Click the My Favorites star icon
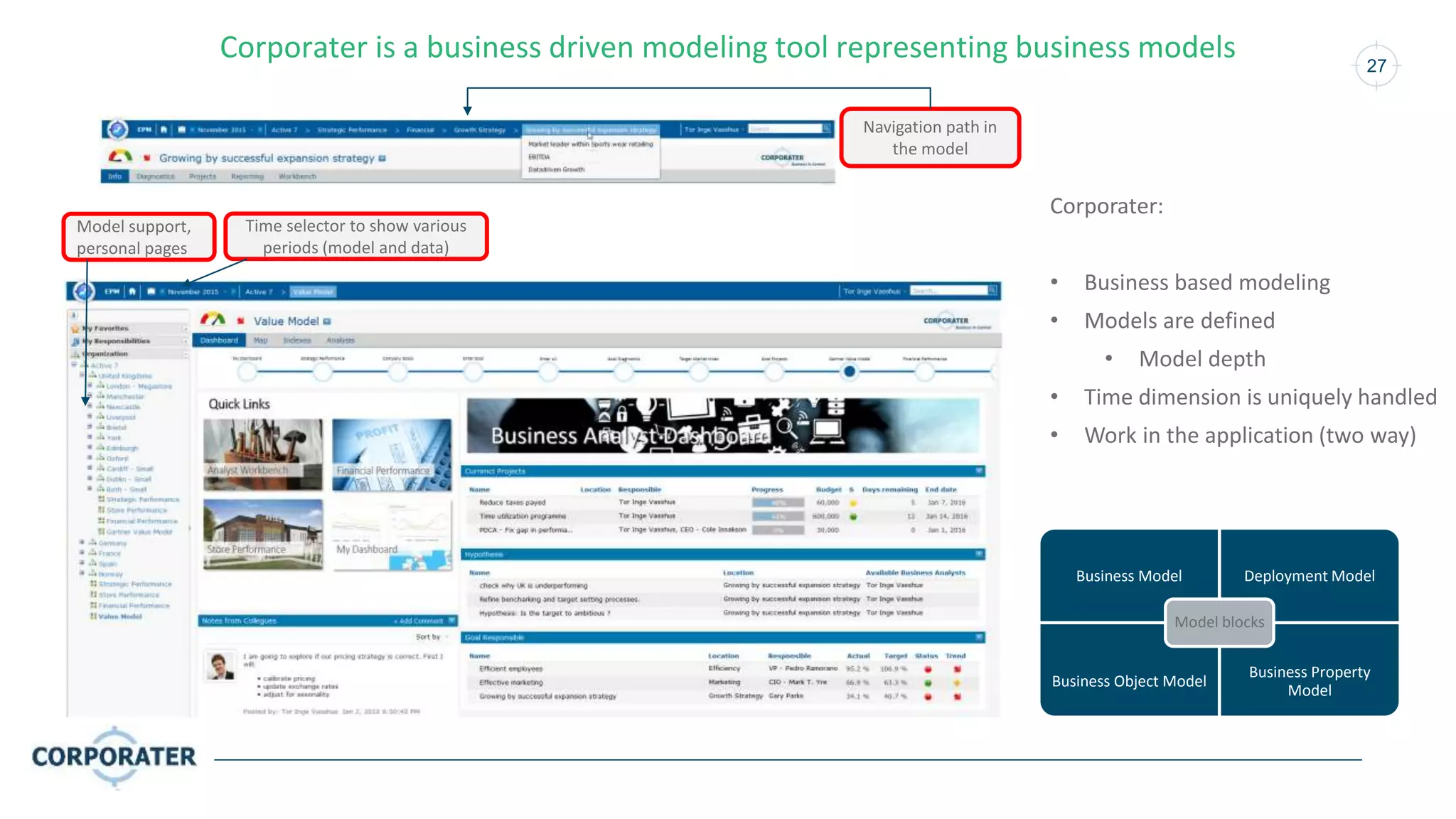The width and height of the screenshot is (1456, 819). pos(75,328)
